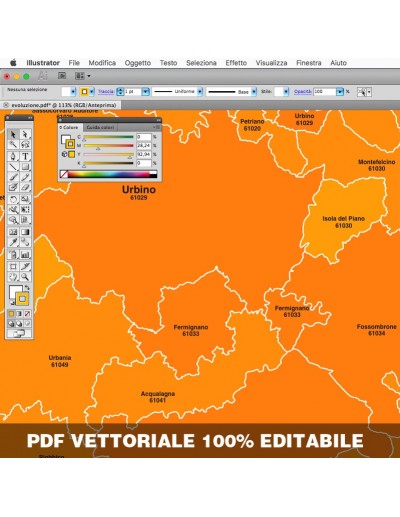Screen dimensions: 400x517
Task: Open the Modifica menu
Action: coord(102,63)
